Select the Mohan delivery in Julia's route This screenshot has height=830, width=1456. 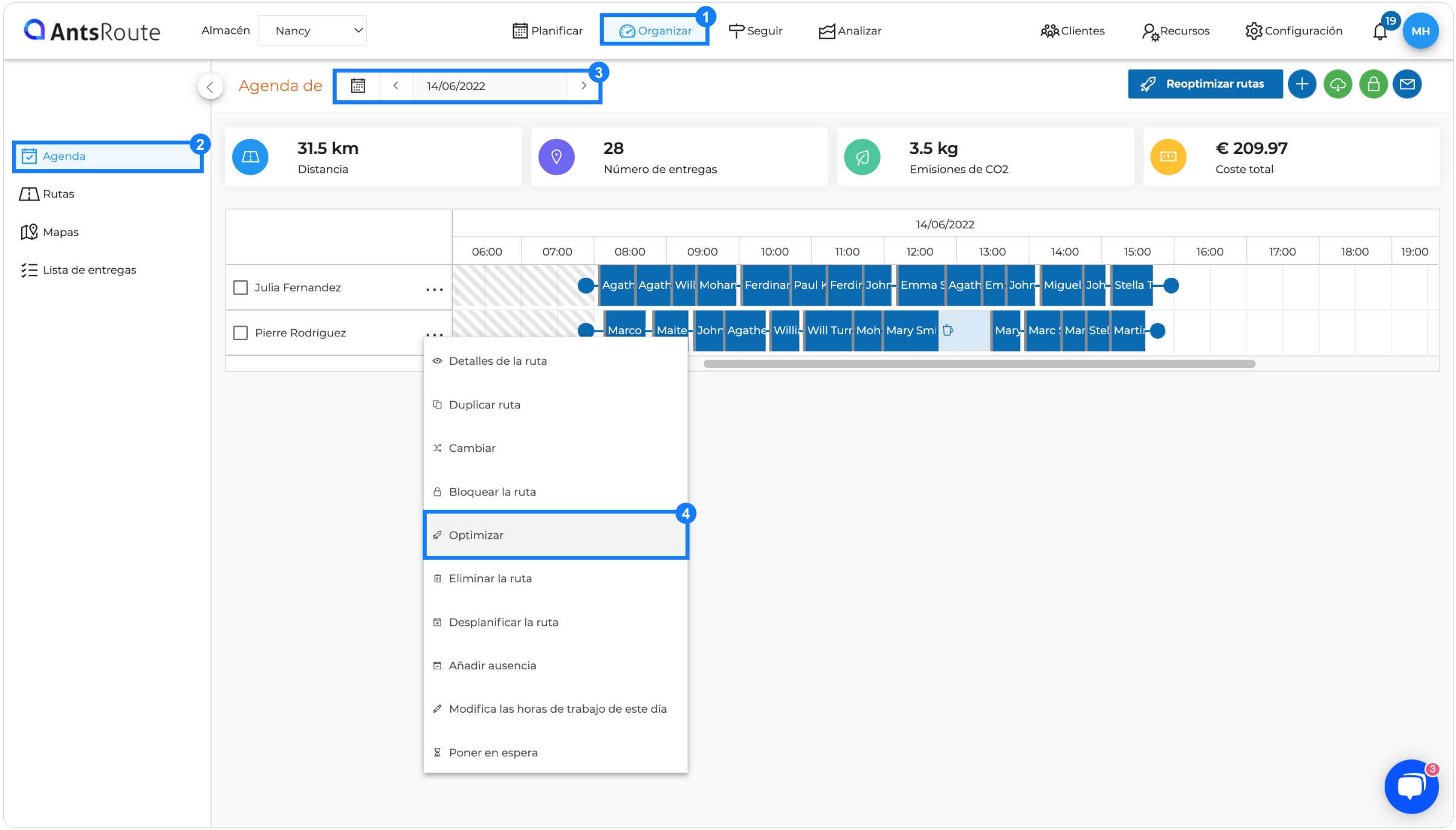(717, 285)
